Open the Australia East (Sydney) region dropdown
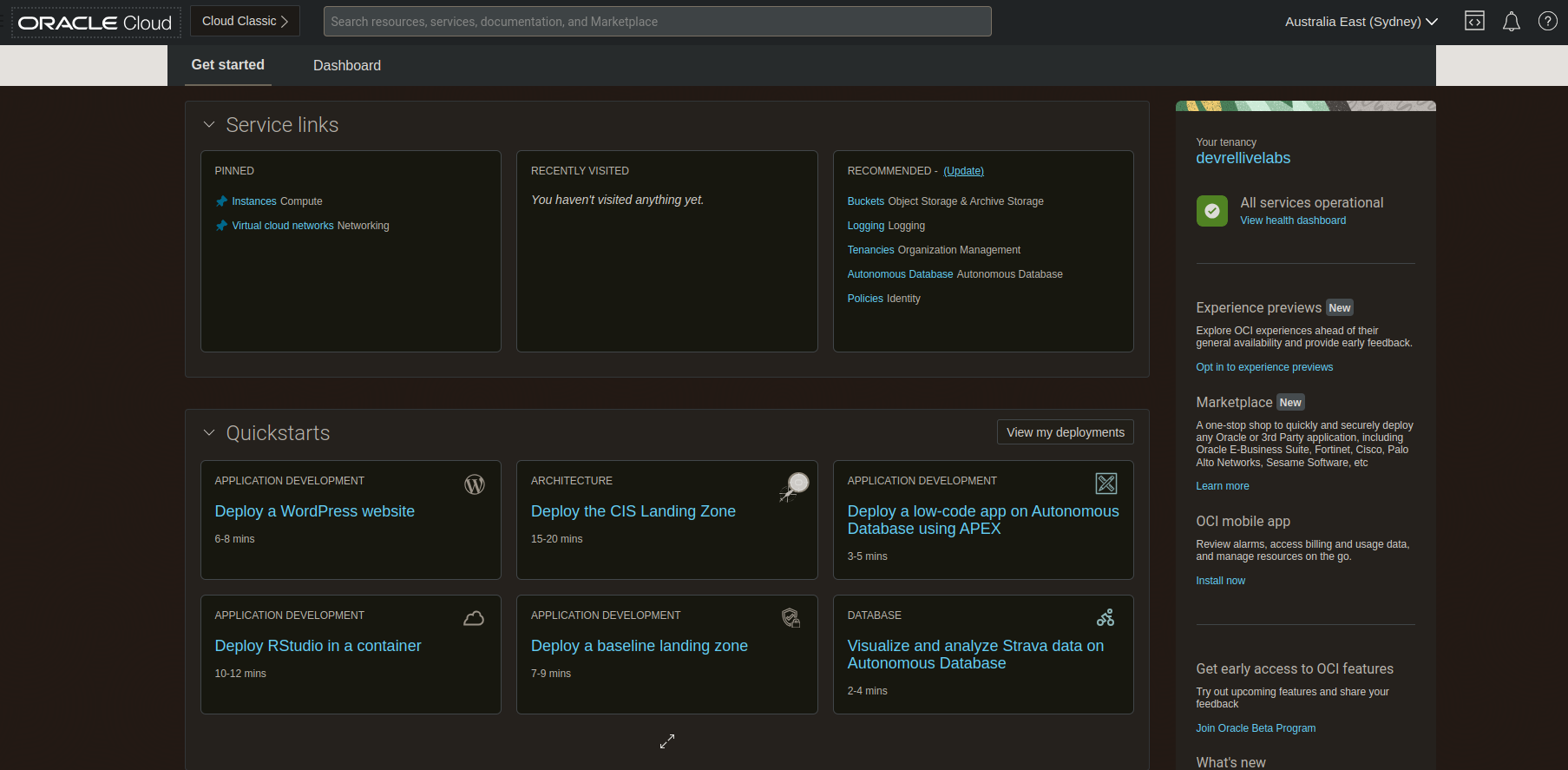This screenshot has height=770, width=1568. 1361,22
